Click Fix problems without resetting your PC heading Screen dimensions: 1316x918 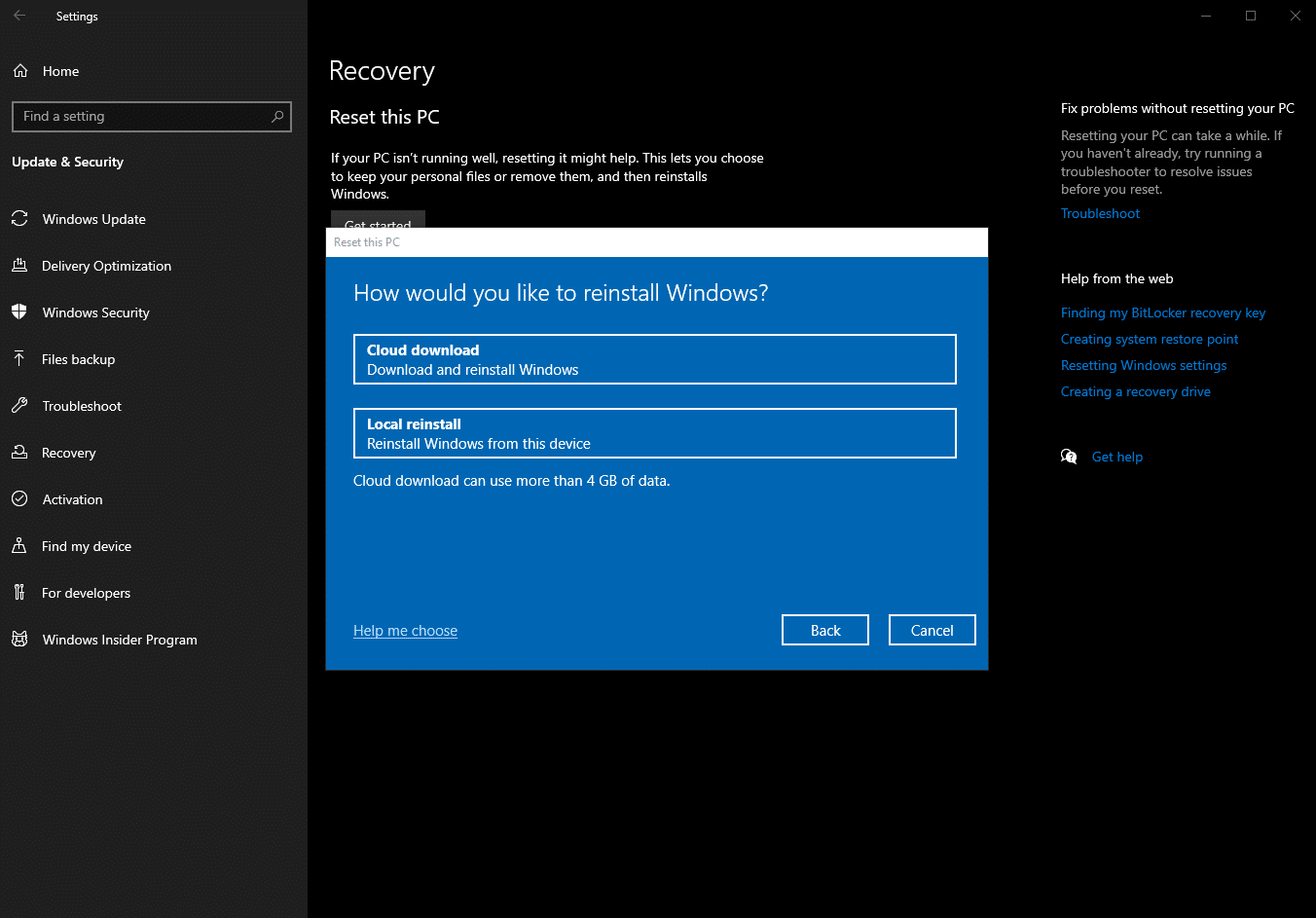[1178, 108]
